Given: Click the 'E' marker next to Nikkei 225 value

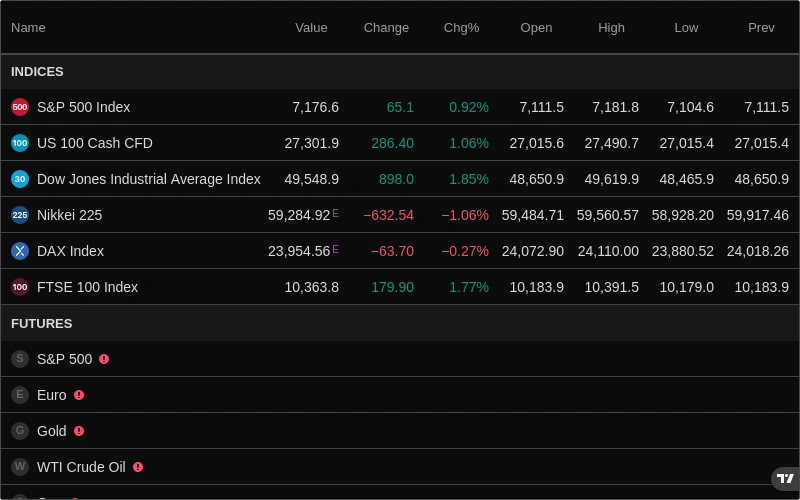Looking at the screenshot, I should tap(335, 213).
